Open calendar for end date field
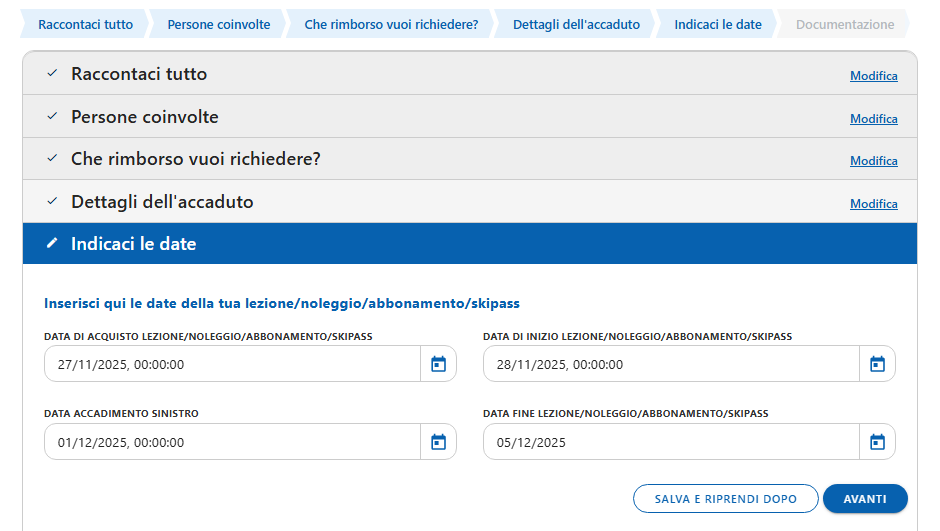Screen dimensions: 940x531 (877, 442)
